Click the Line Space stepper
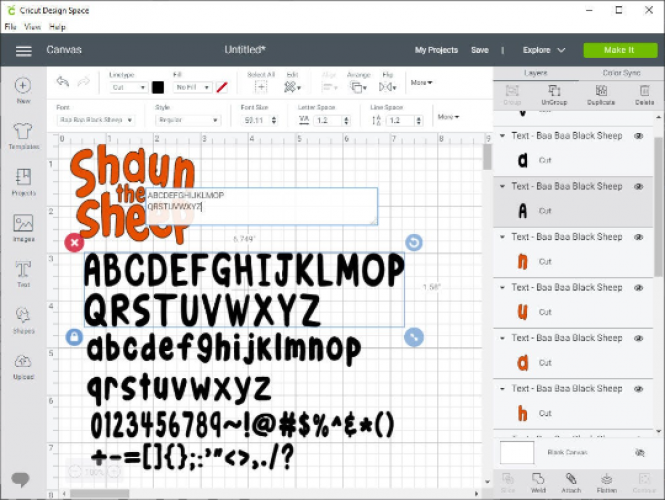The height and width of the screenshot is (500, 665). pyautogui.click(x=419, y=120)
